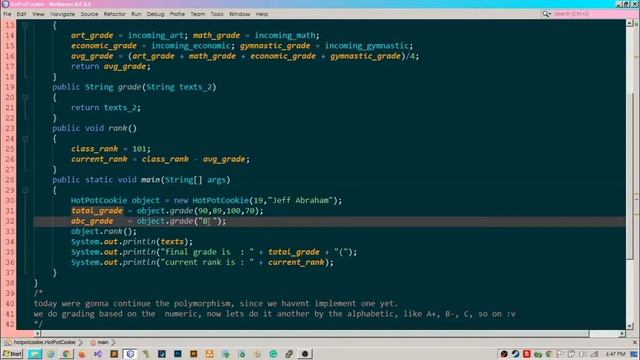Click the purple Visual Studio taskbar icon
Viewport: 640px width, 360px height.
pyautogui.click(x=98, y=354)
